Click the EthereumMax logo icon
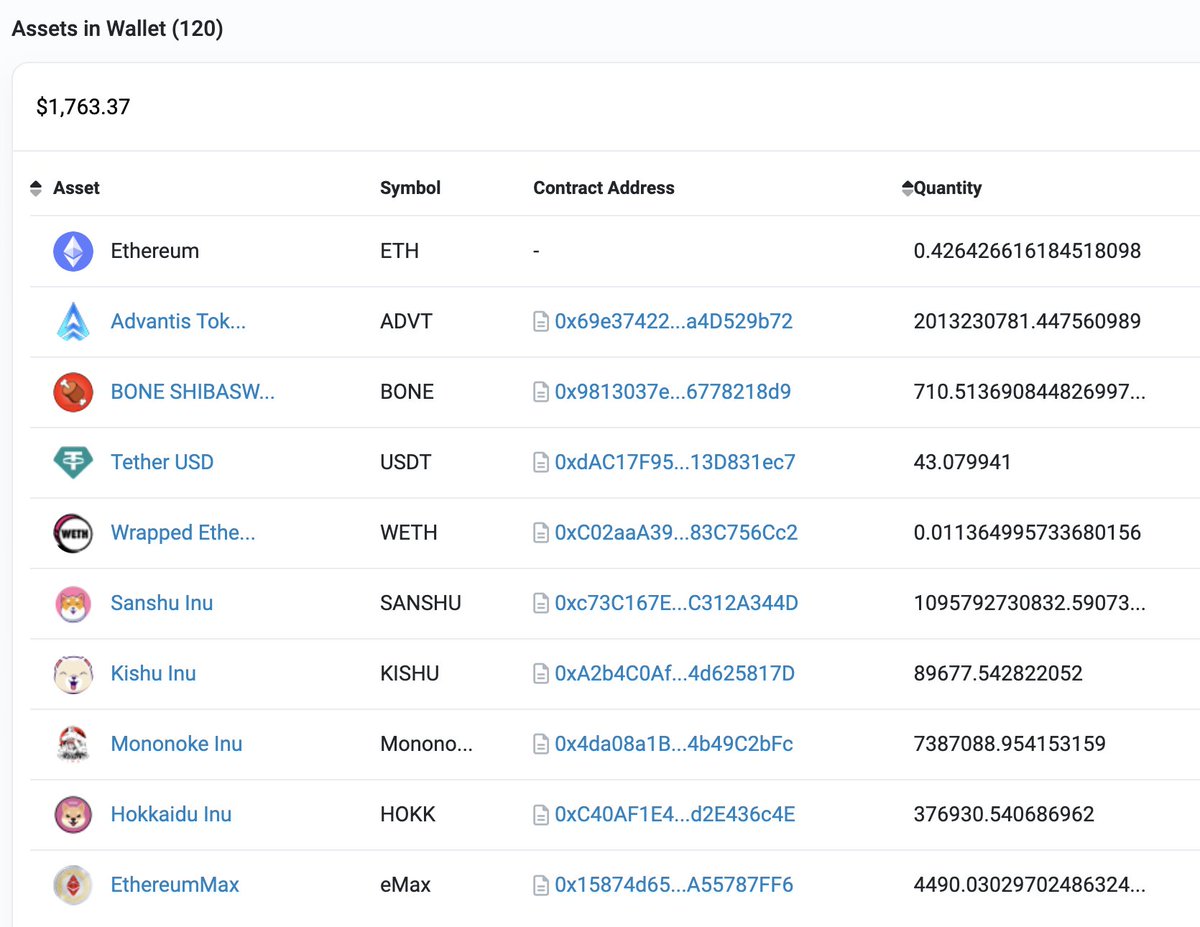 [x=73, y=885]
